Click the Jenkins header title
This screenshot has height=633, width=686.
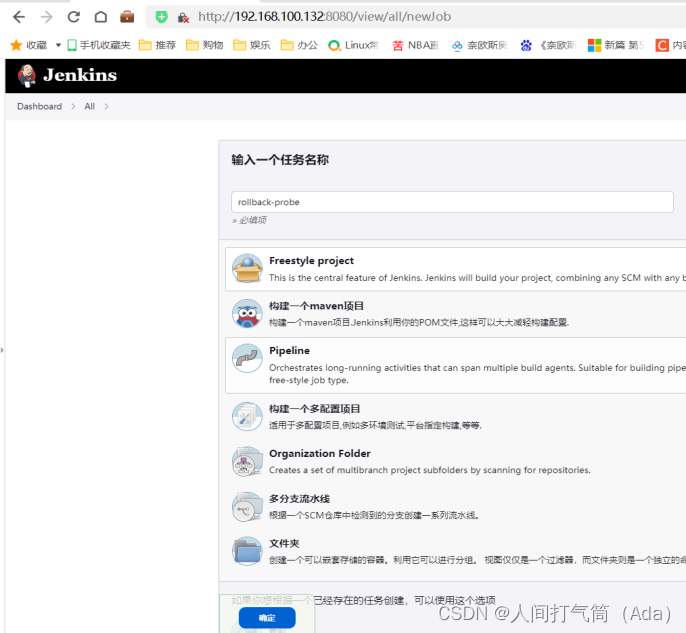[80, 75]
